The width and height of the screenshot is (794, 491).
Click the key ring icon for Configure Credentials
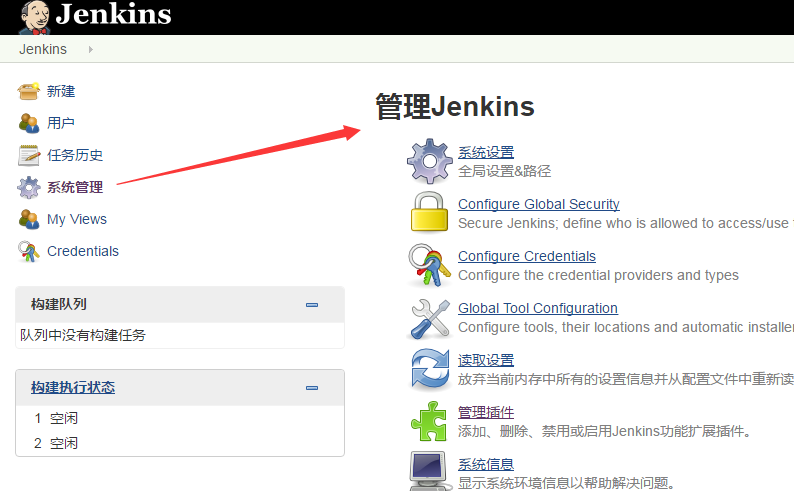(429, 265)
